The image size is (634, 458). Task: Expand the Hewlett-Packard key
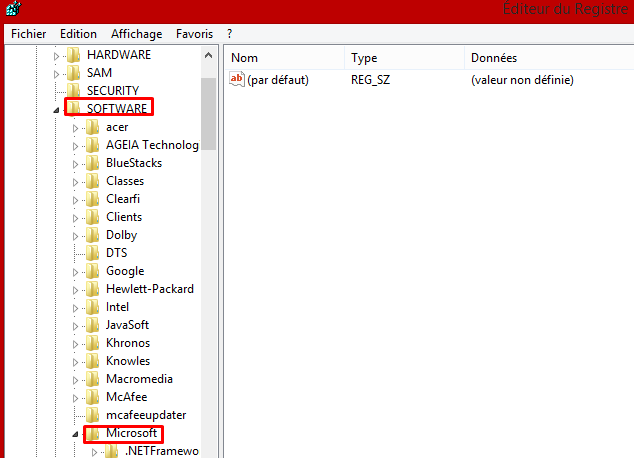tap(75, 290)
